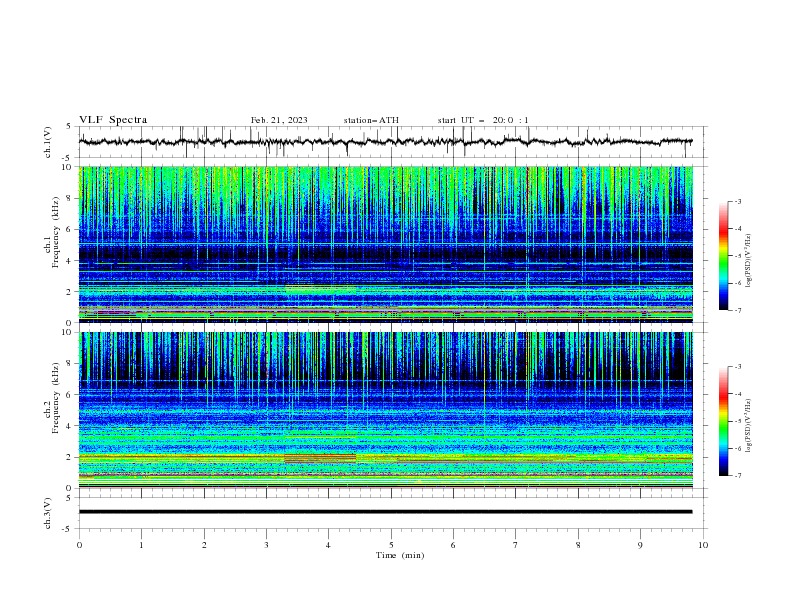Screen dimensions: 792x612
Task: Click the date "Feb. 21, 2023"
Action: [x=279, y=120]
